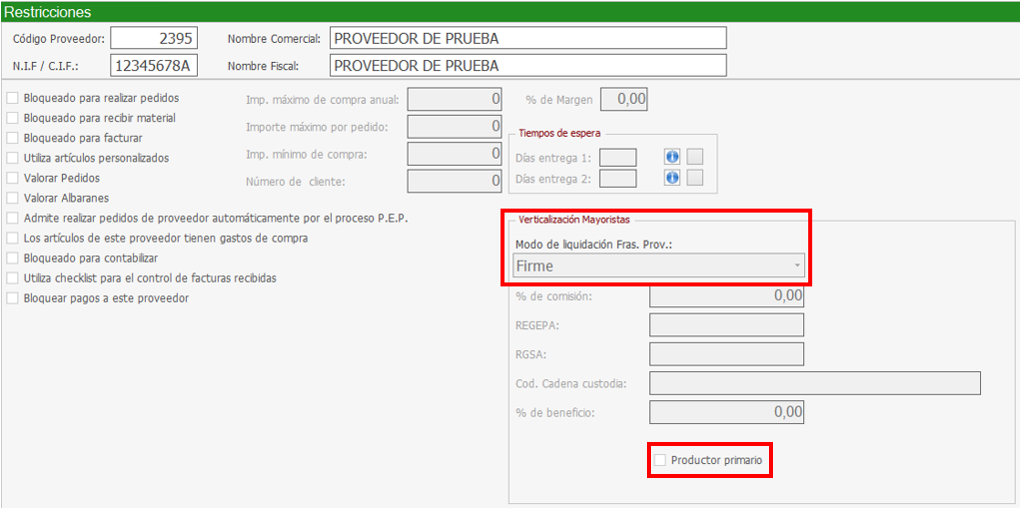Select Imp. máximo de compra anual field

point(454,99)
